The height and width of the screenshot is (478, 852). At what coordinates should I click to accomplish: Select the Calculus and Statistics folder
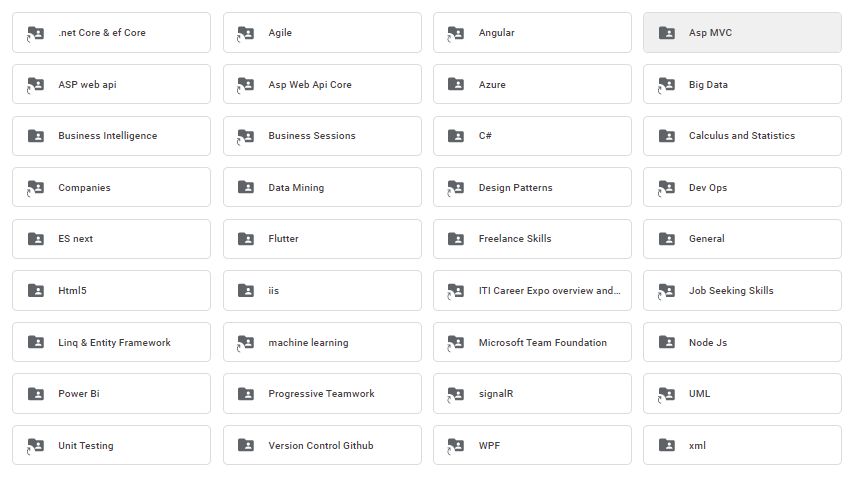click(x=742, y=136)
